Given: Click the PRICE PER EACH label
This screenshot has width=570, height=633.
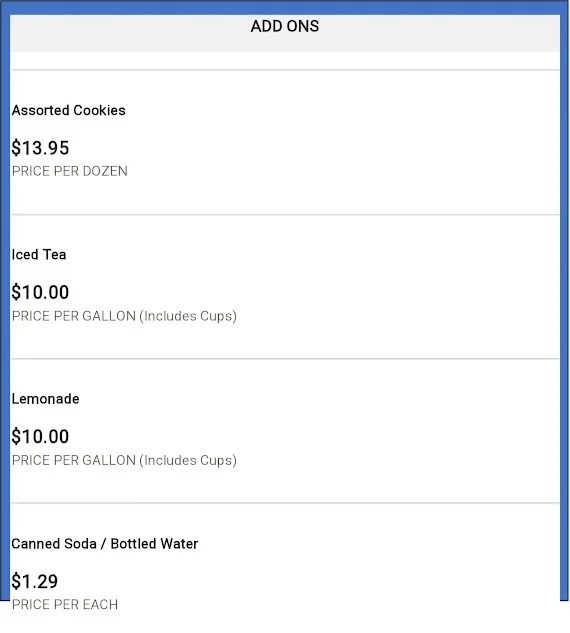Looking at the screenshot, I should pyautogui.click(x=65, y=604).
